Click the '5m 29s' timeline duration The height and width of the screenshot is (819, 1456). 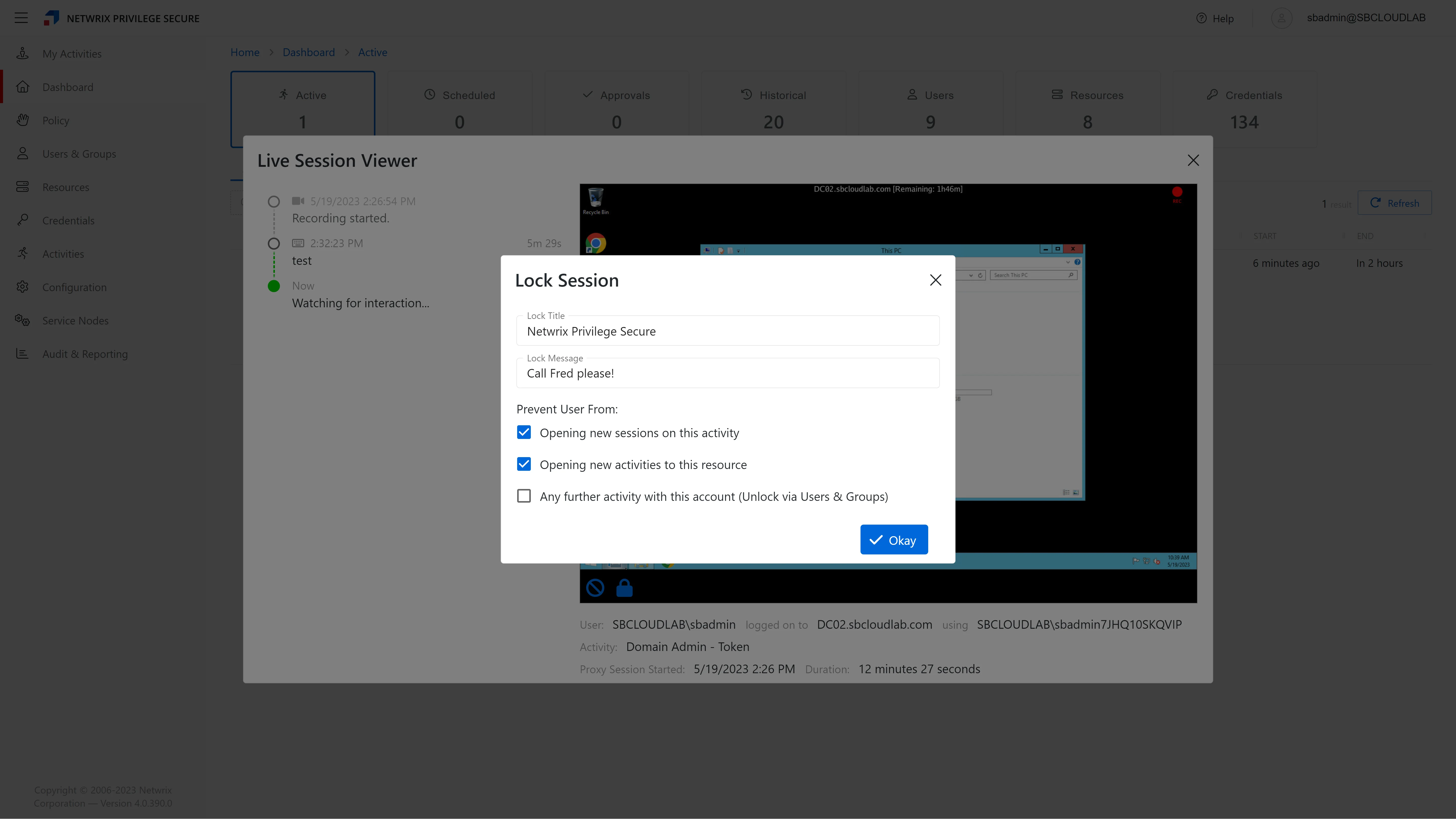pyautogui.click(x=544, y=244)
